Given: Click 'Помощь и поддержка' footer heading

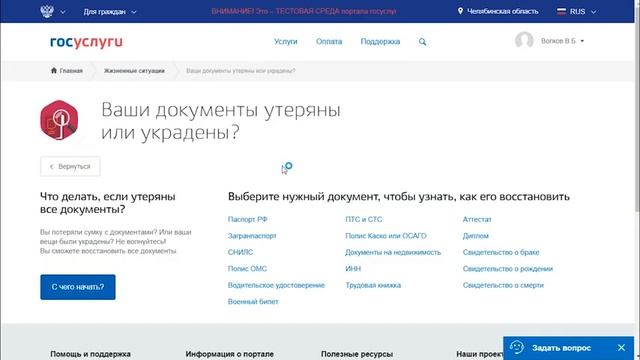Looking at the screenshot, I should point(91,354).
